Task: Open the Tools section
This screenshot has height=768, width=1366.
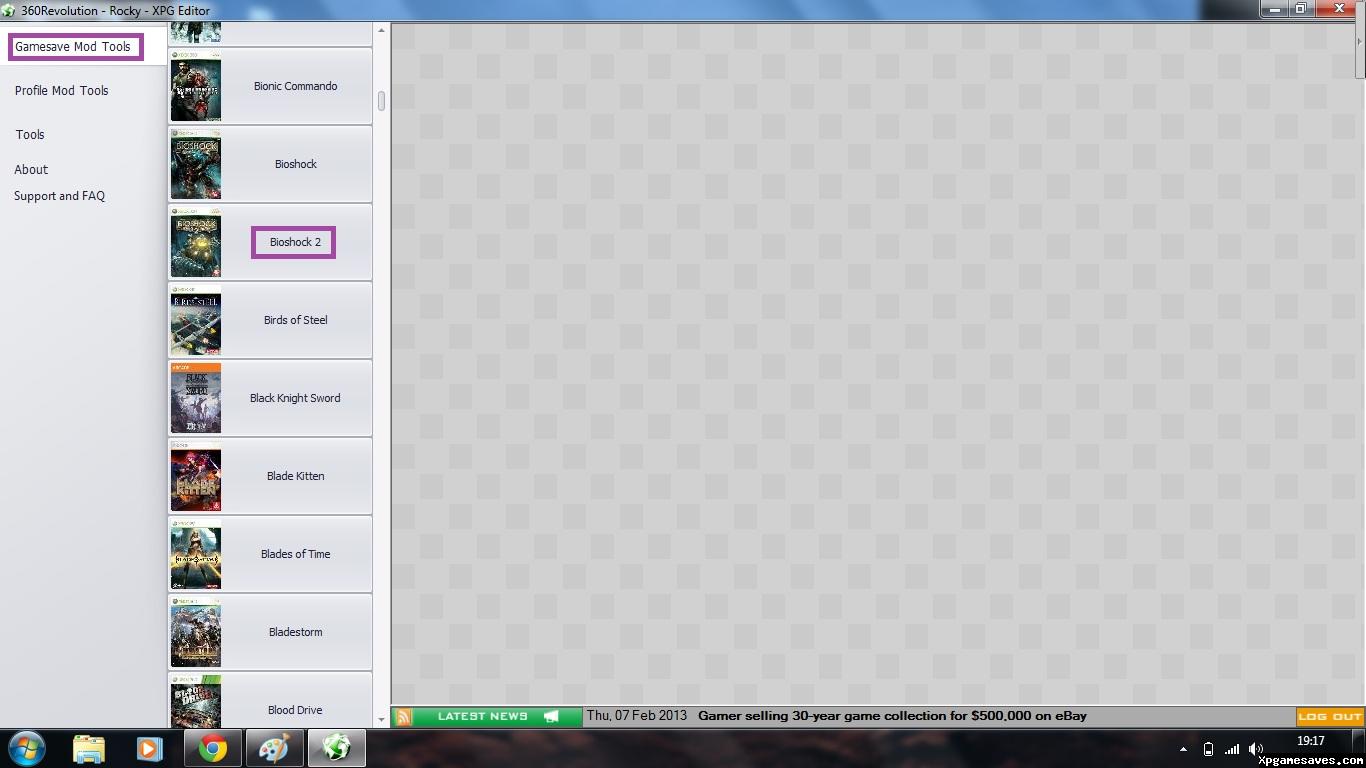Action: tap(30, 135)
